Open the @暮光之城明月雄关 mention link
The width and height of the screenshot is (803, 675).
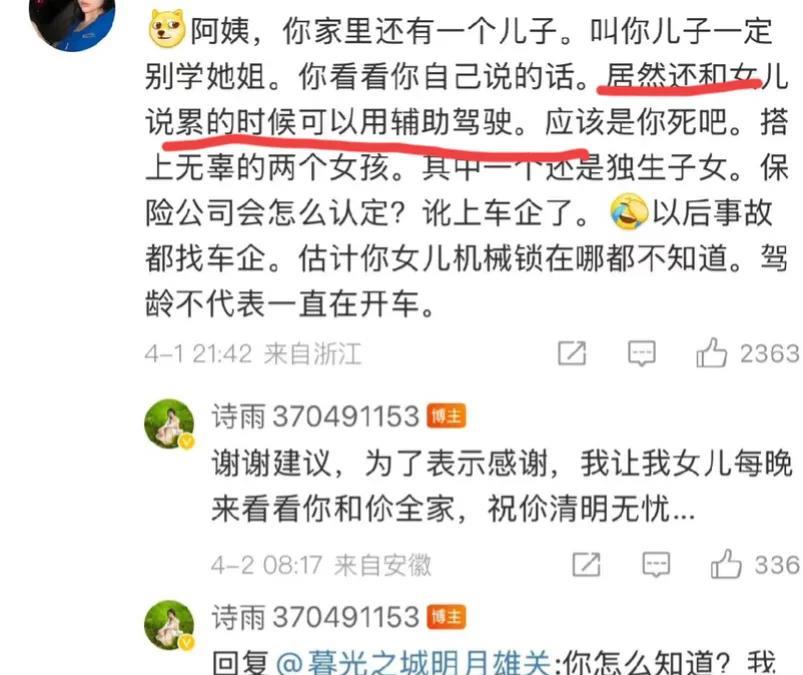413,663
